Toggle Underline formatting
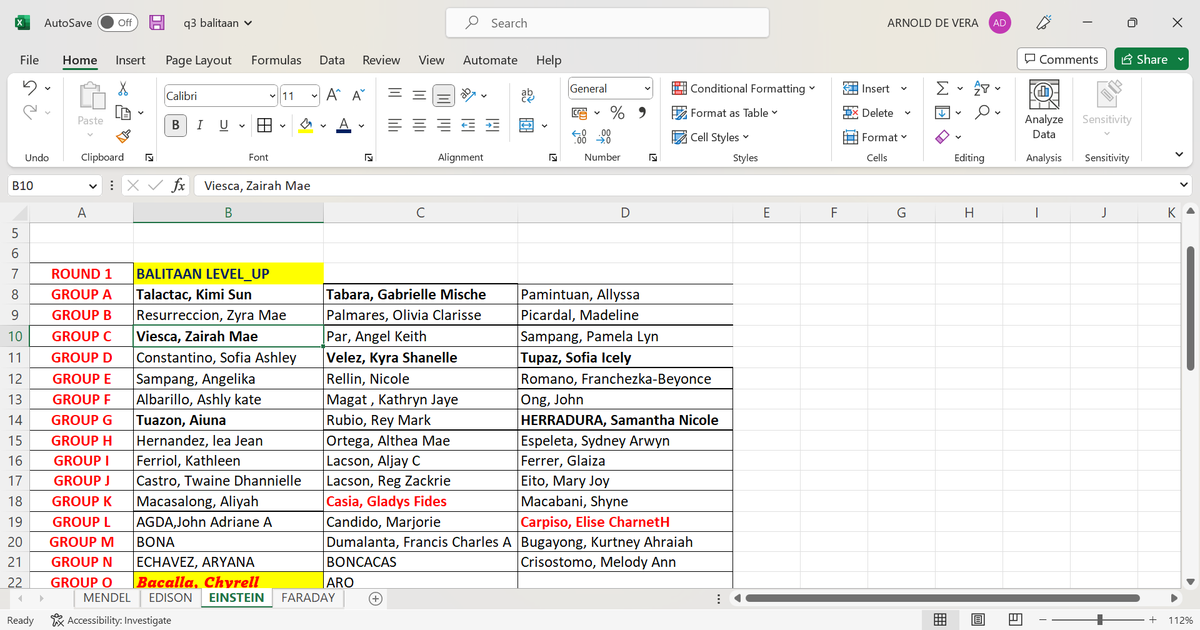The image size is (1200, 630). coord(222,125)
